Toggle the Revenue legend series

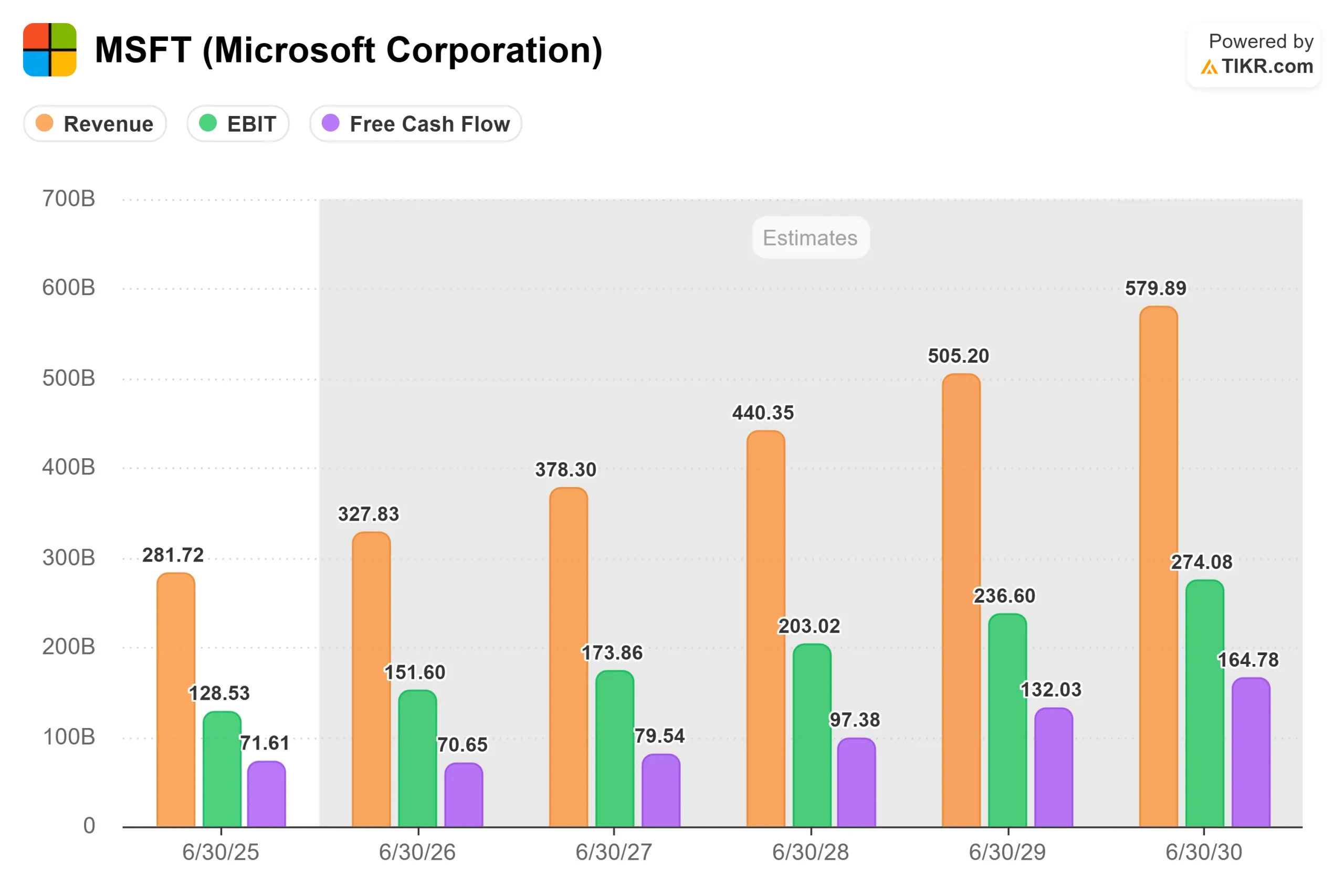pos(96,123)
